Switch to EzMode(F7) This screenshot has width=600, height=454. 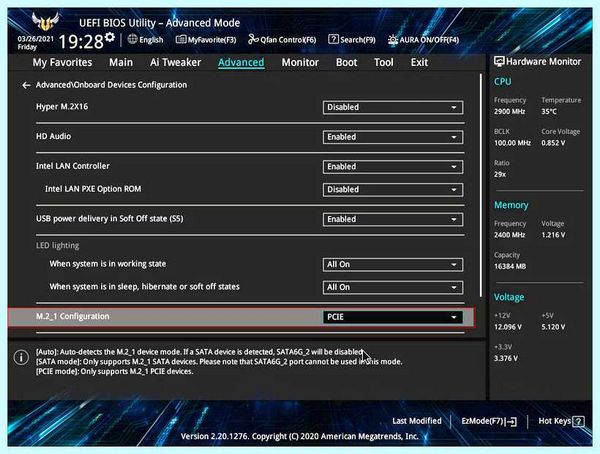click(489, 421)
